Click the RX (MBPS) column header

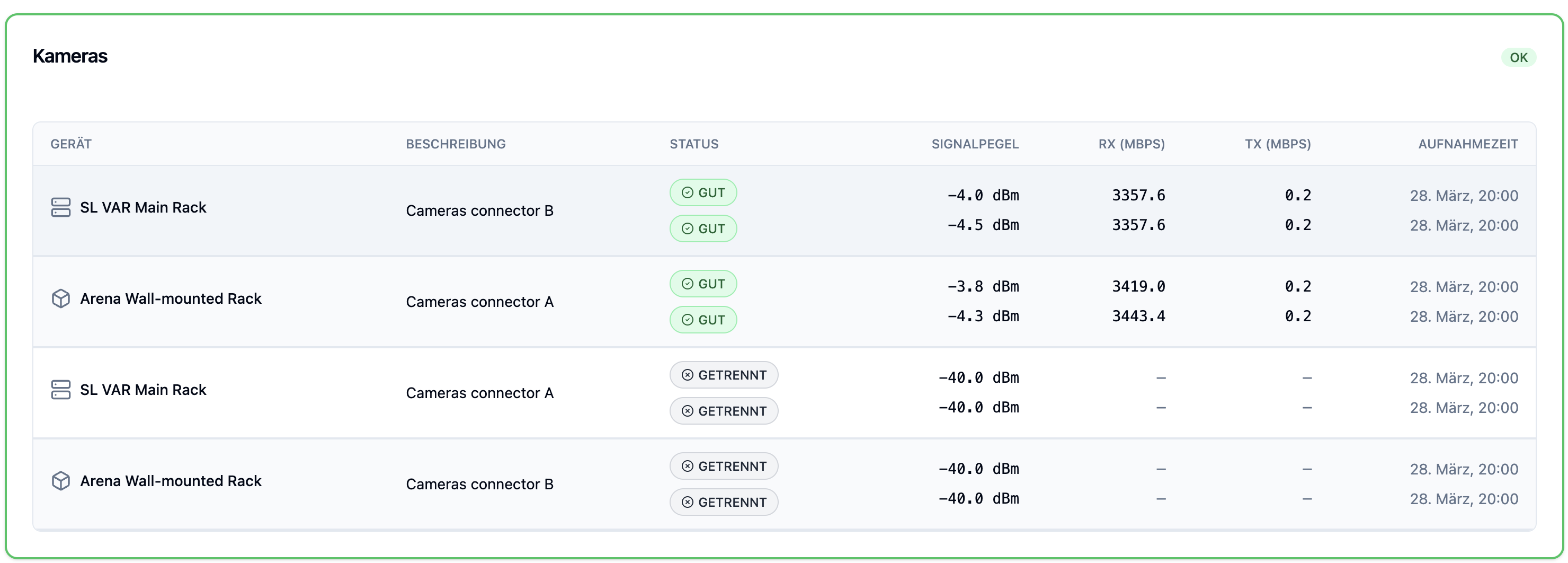point(1131,144)
